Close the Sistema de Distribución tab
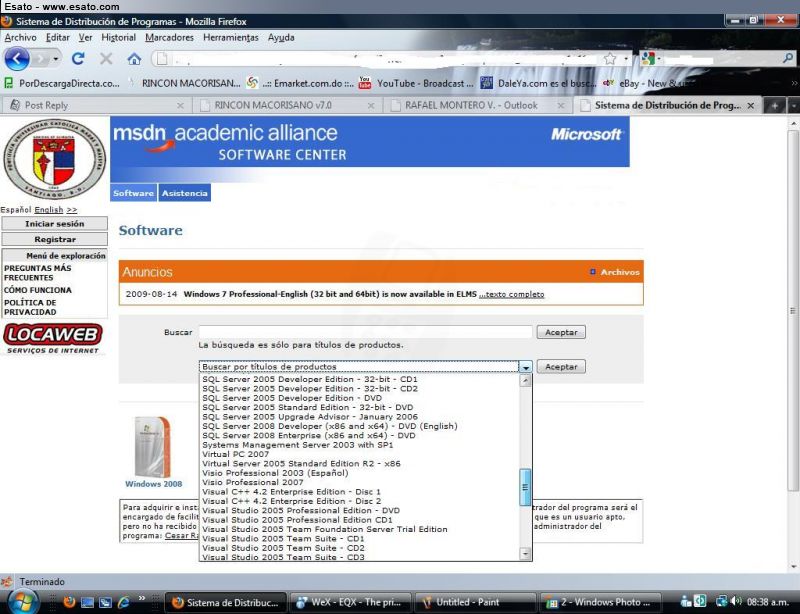This screenshot has height=614, width=800. pyautogui.click(x=751, y=106)
